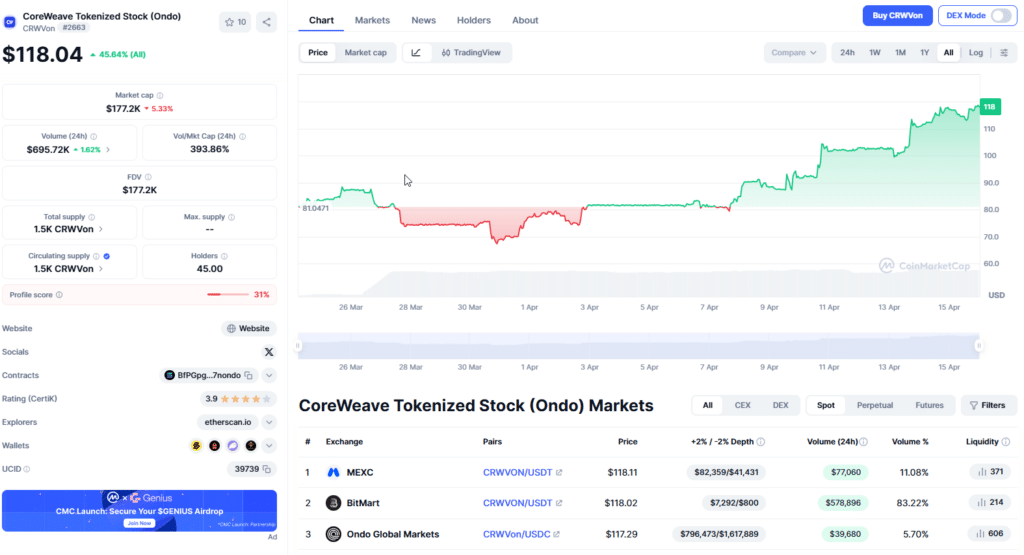Click the chart range slider left handle
Screen dimensions: 1024x555
coord(297,346)
